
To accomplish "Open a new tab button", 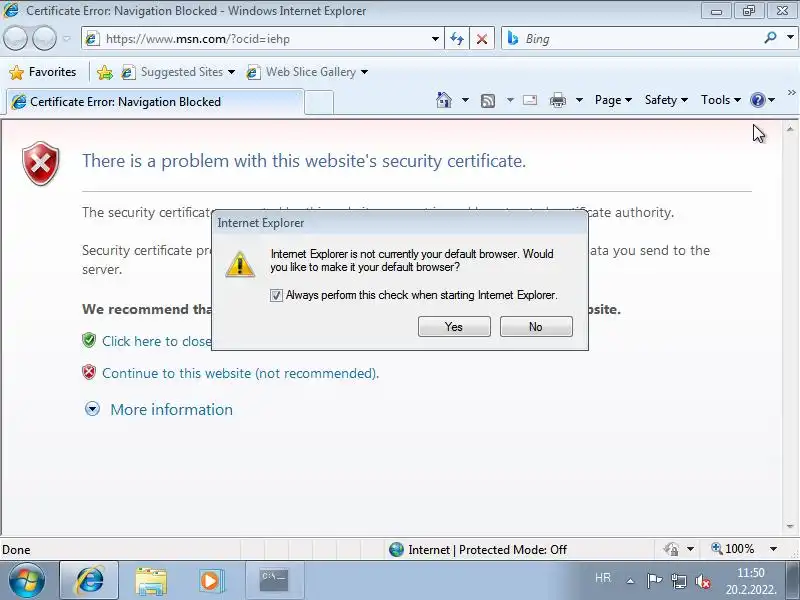I will 319,102.
